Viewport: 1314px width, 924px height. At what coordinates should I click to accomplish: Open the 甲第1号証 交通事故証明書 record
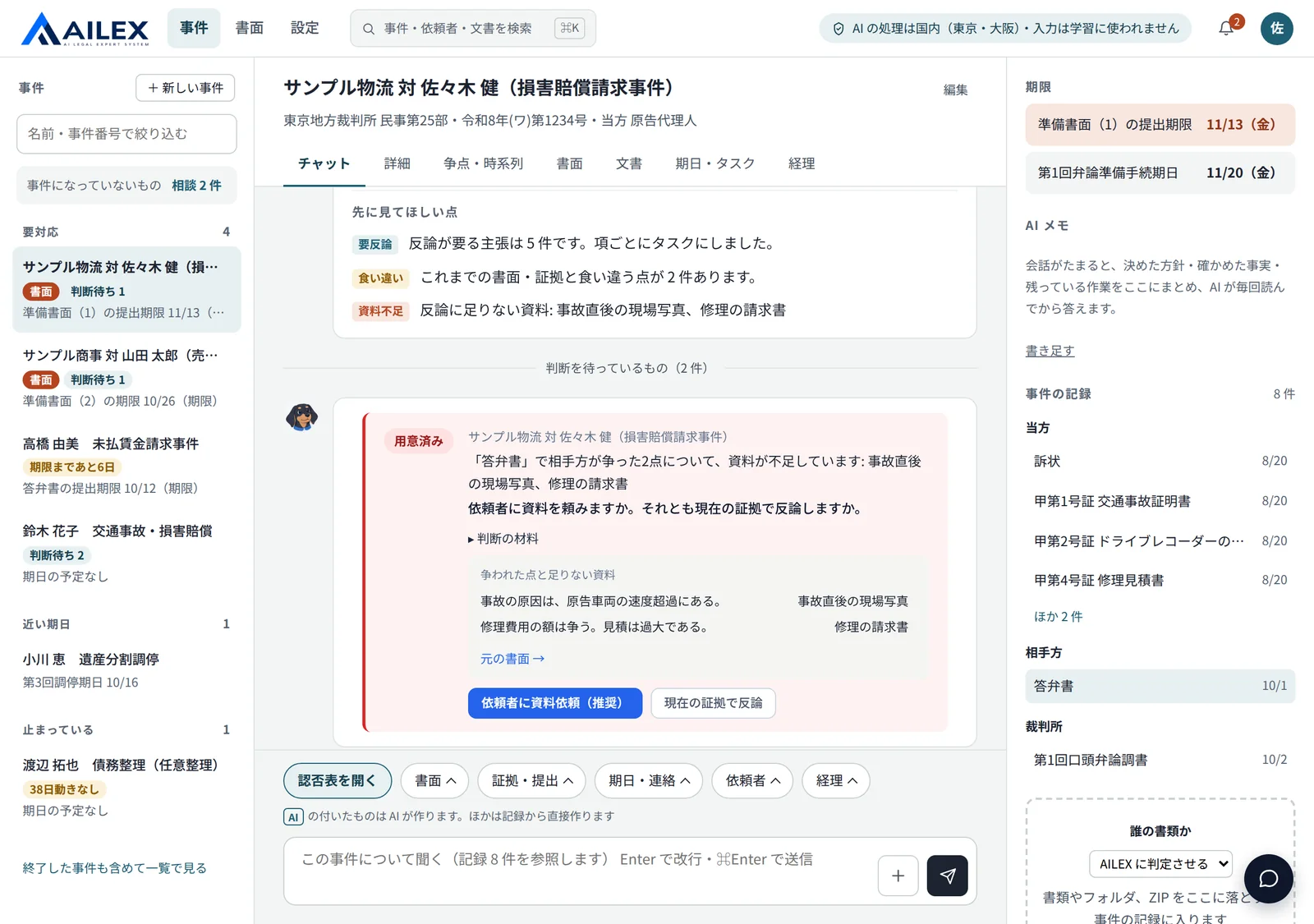tap(1160, 501)
